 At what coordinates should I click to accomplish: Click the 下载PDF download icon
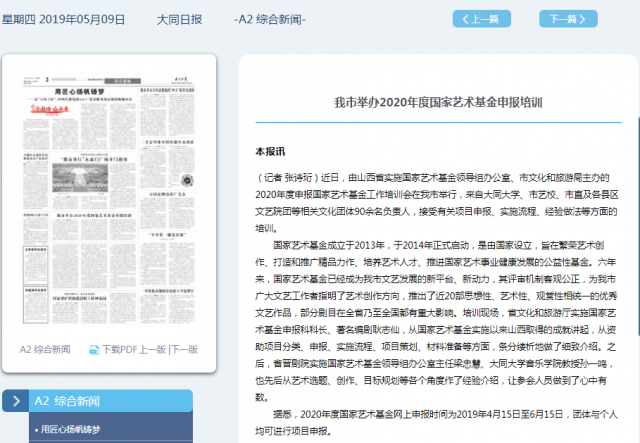pos(94,350)
